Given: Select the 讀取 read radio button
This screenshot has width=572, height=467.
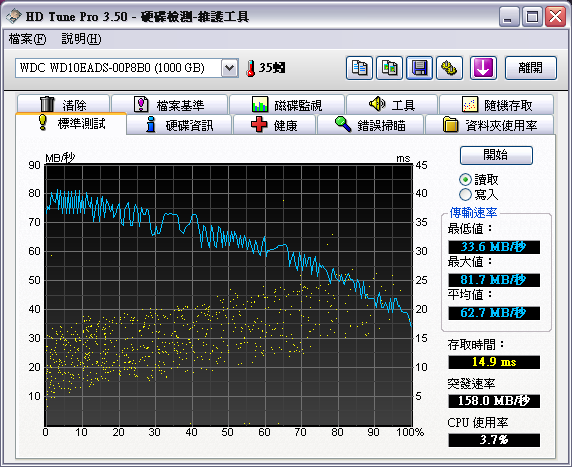Looking at the screenshot, I should pos(465,180).
